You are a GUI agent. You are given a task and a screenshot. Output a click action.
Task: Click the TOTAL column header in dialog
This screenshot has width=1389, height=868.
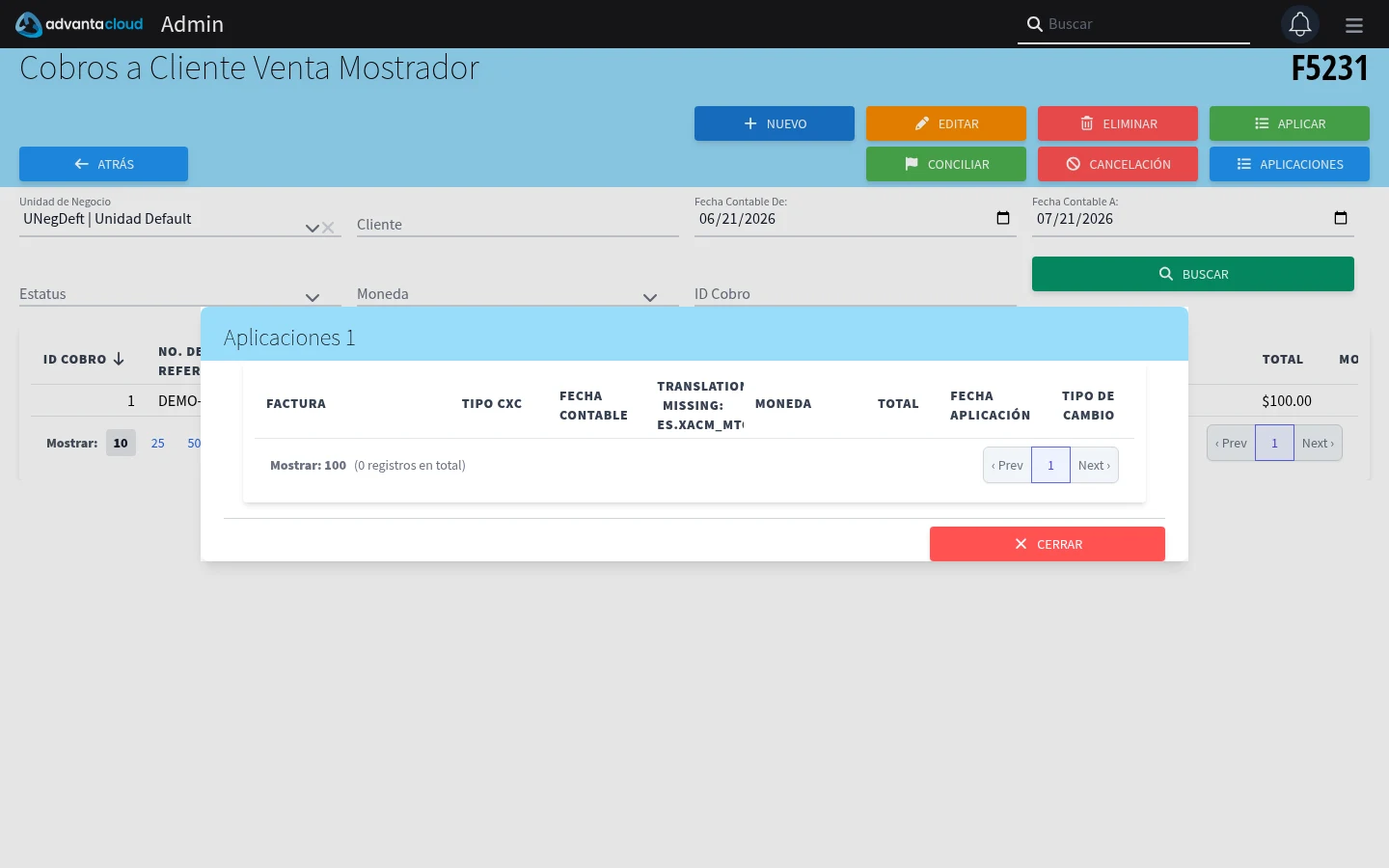coord(898,403)
